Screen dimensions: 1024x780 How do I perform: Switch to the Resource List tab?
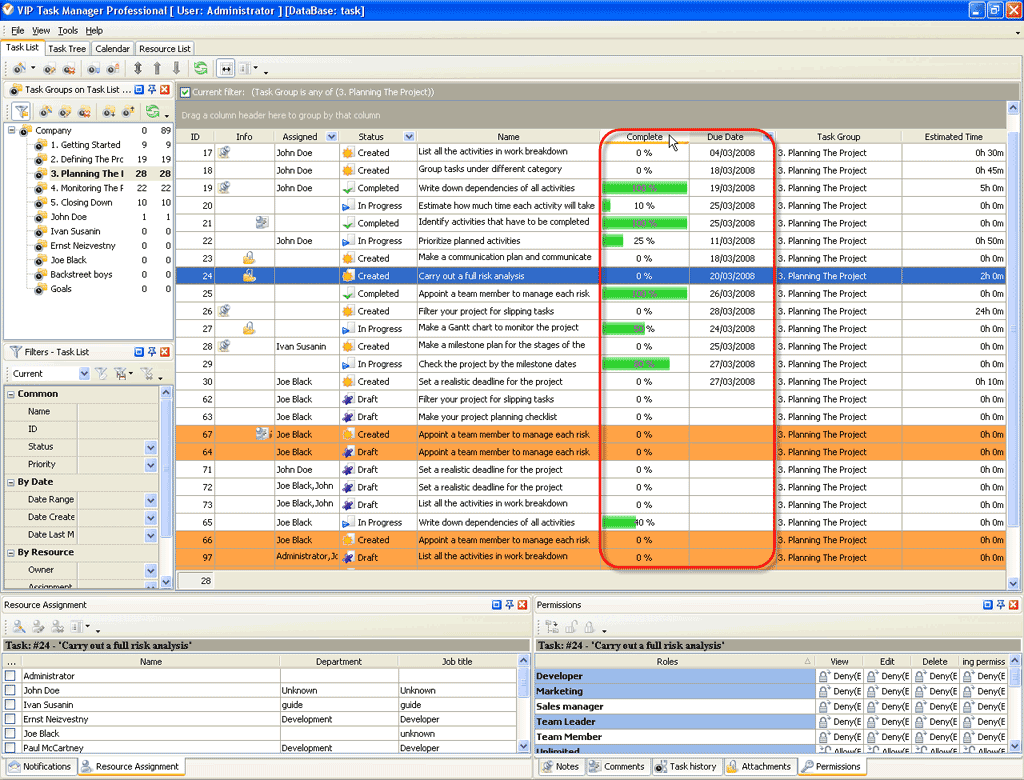(x=165, y=48)
